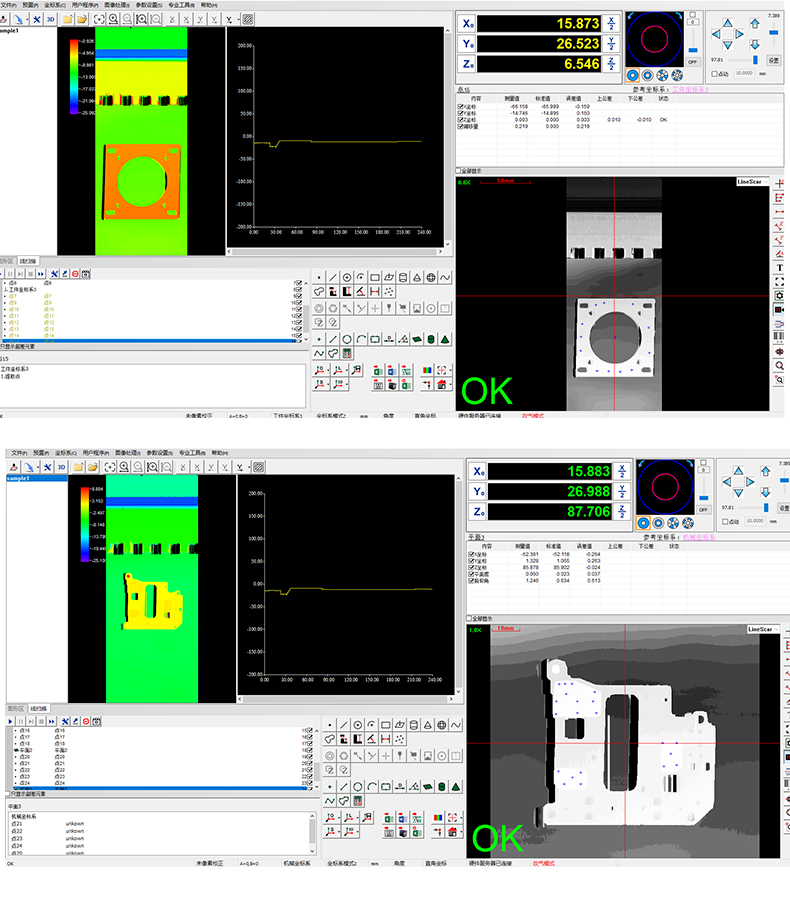
Task: Open first coordinate-system icon dropdown, top window
Action: [328, 370]
